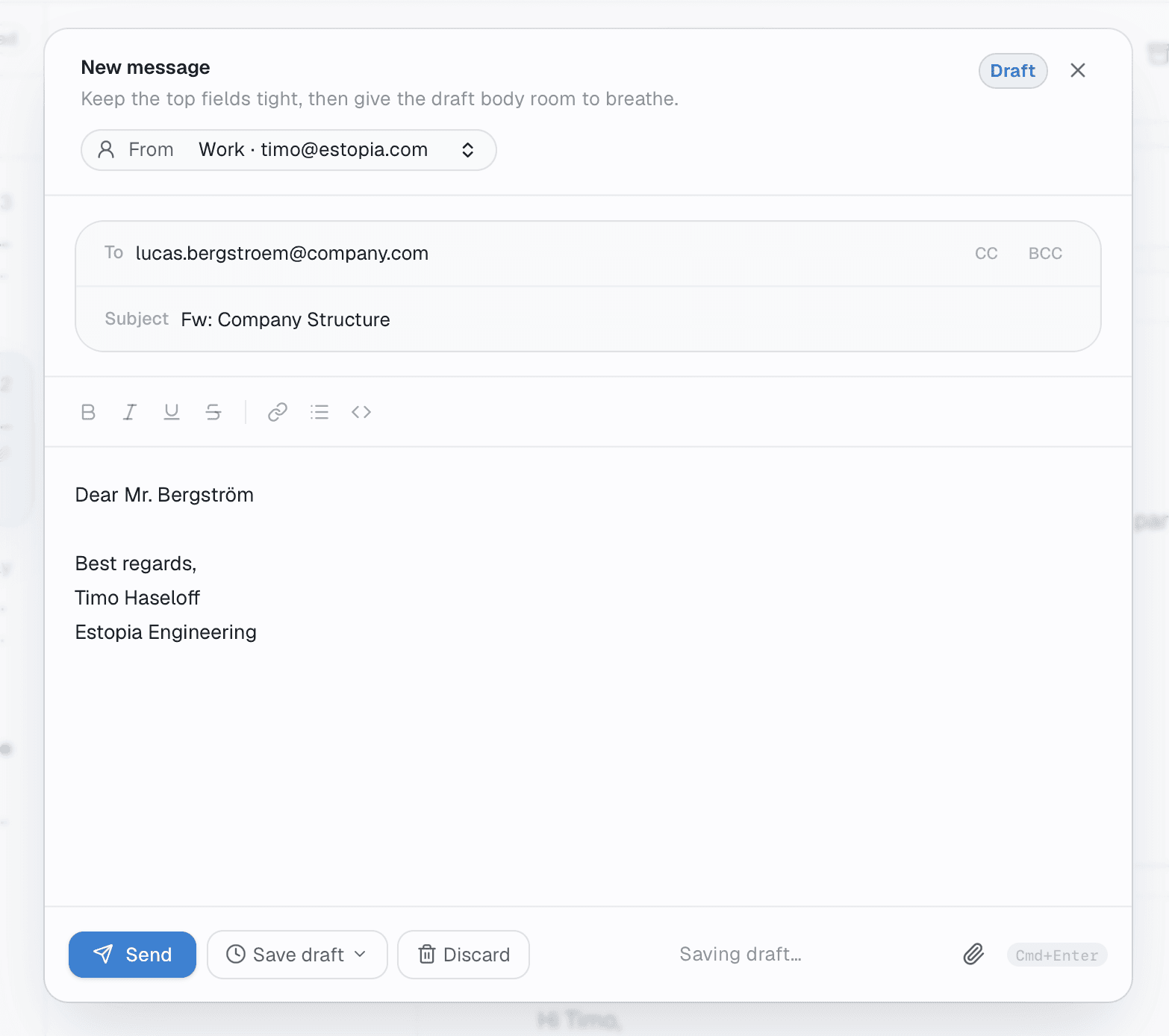Insert a link with chain icon
Viewport: 1169px width, 1036px height.
pos(278,412)
